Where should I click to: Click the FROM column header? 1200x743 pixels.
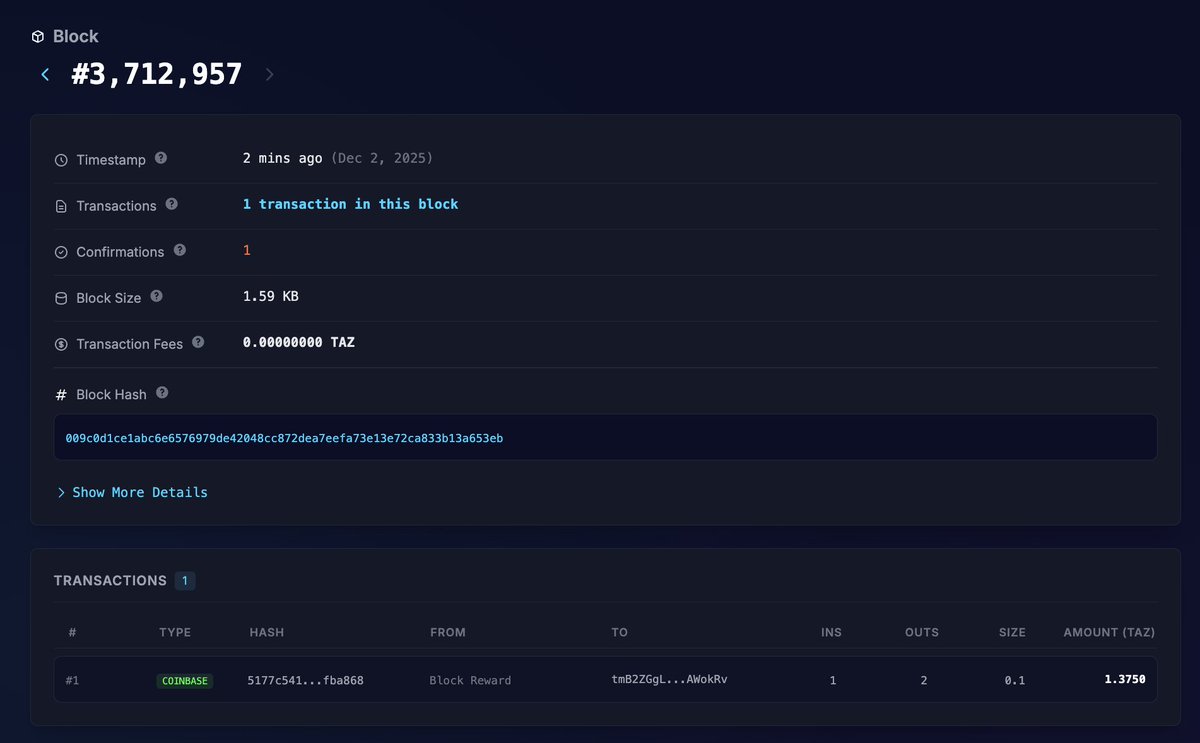448,632
